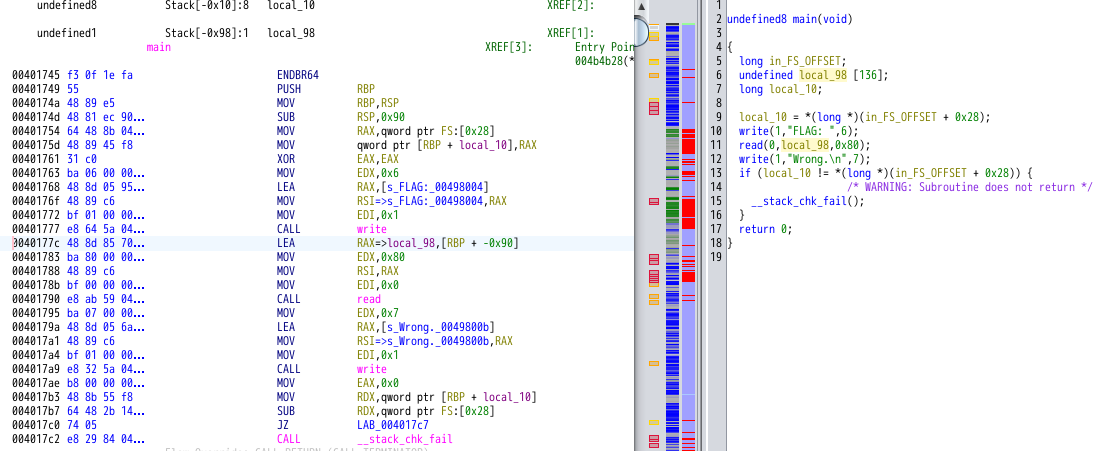Click undefined8 return type in decompiler
This screenshot has height=451, width=1097.
point(756,19)
